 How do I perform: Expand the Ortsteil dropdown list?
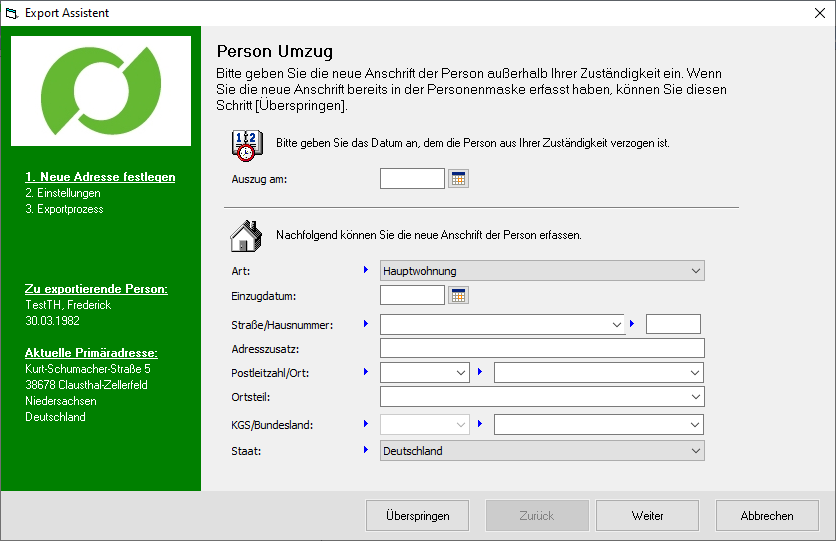click(x=695, y=397)
